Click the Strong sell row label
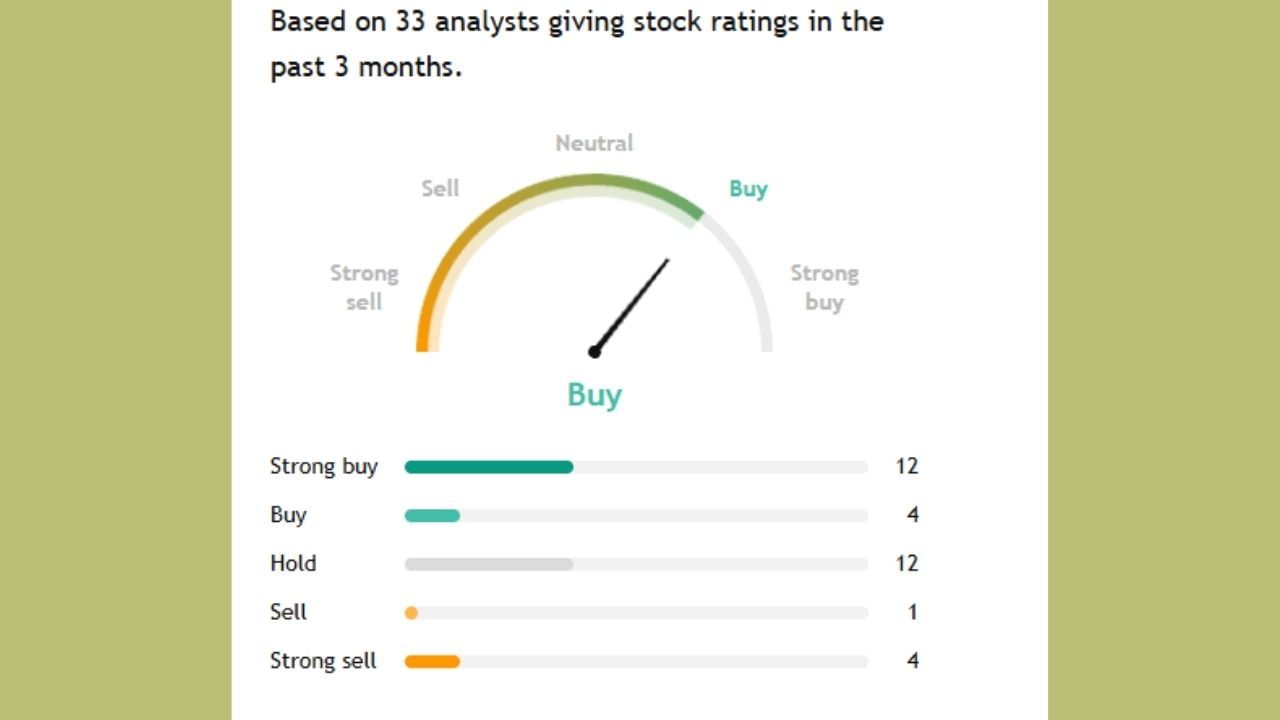The width and height of the screenshot is (1280, 720). (323, 660)
